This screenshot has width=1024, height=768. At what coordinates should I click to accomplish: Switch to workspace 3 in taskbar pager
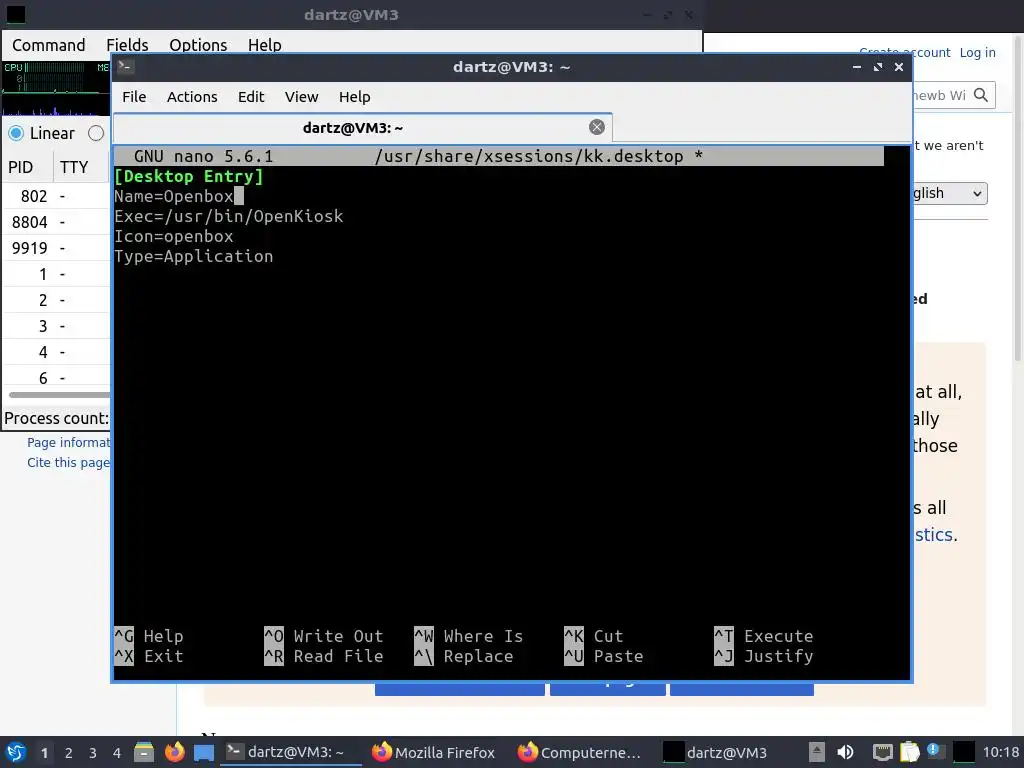93,753
